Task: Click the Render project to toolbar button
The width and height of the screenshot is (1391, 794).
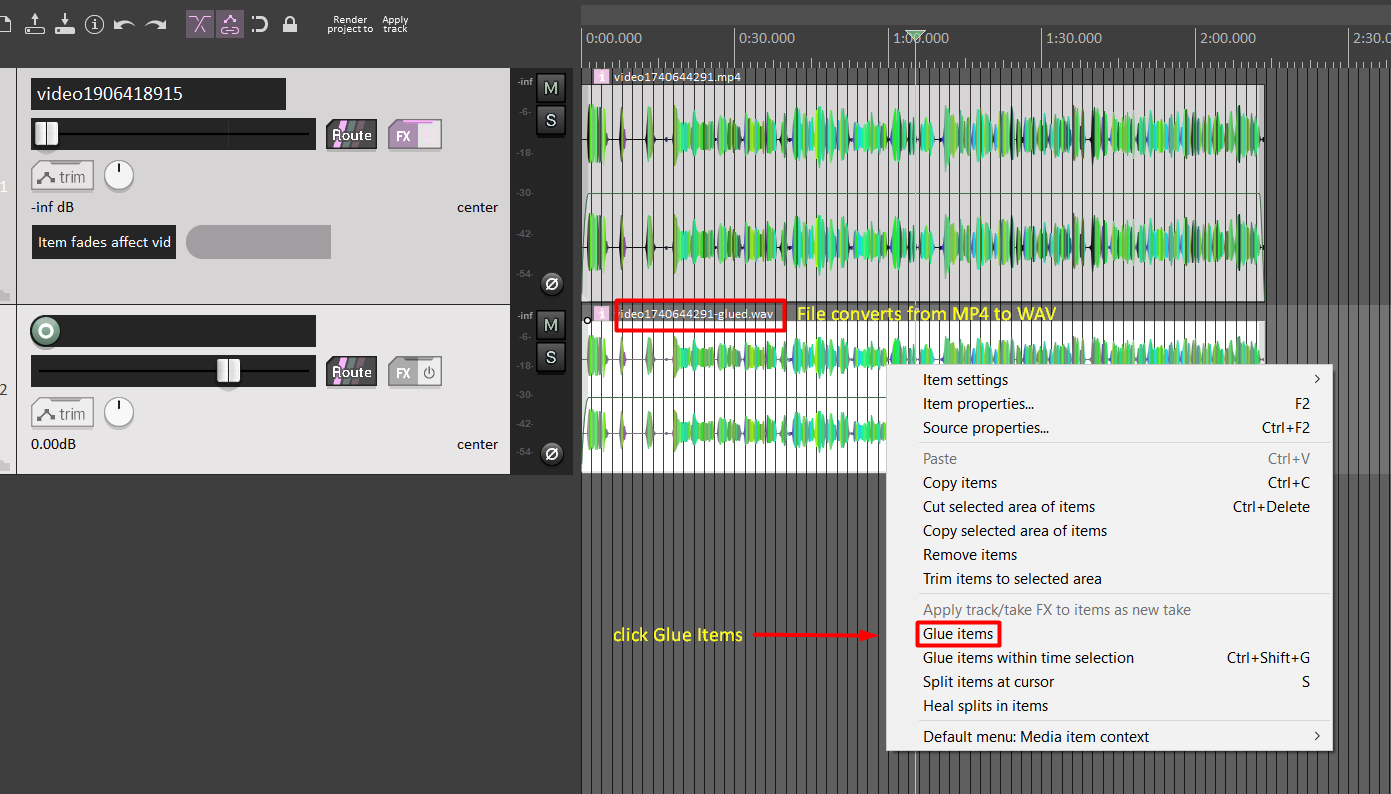Action: point(350,24)
